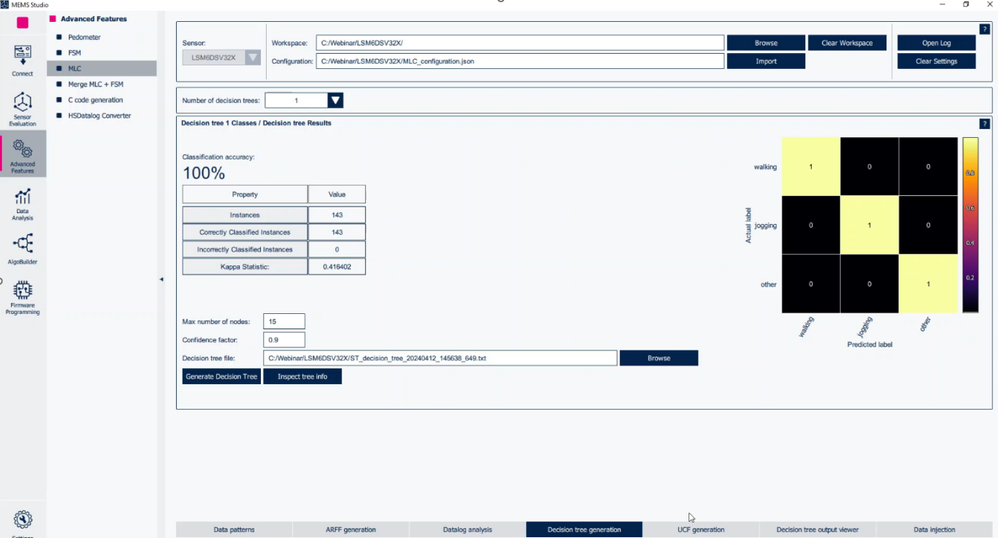
Task: Click the Workspace path field
Action: coord(520,43)
